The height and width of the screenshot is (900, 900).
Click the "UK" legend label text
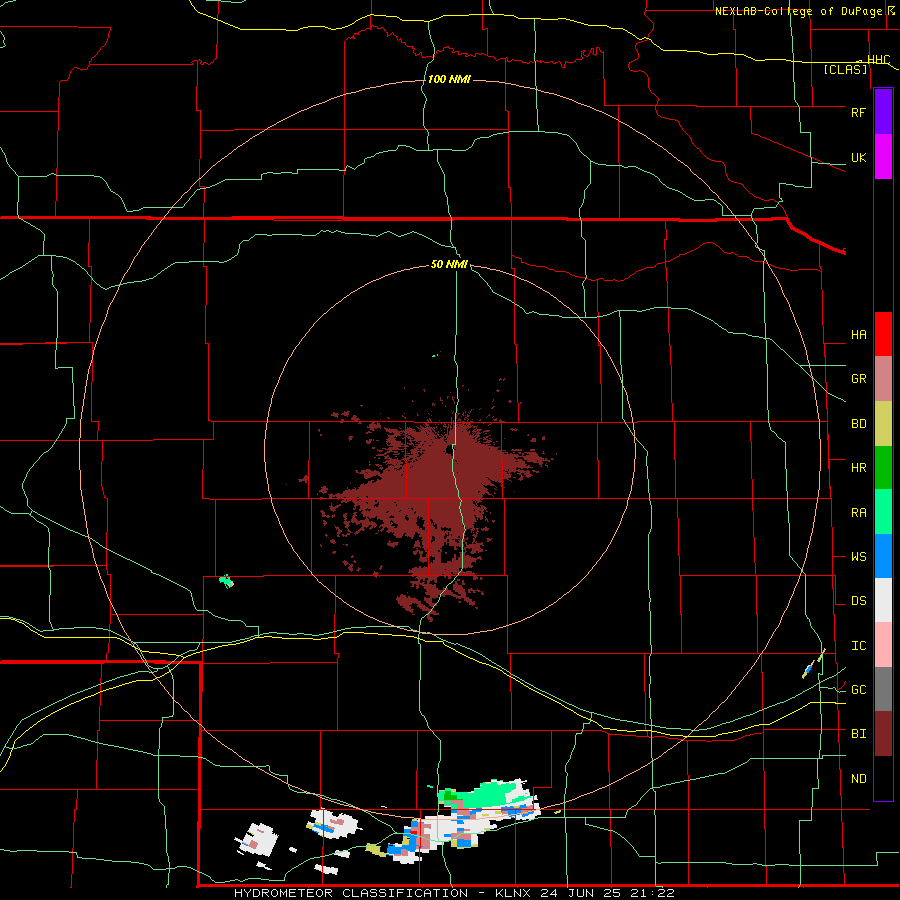pyautogui.click(x=858, y=158)
